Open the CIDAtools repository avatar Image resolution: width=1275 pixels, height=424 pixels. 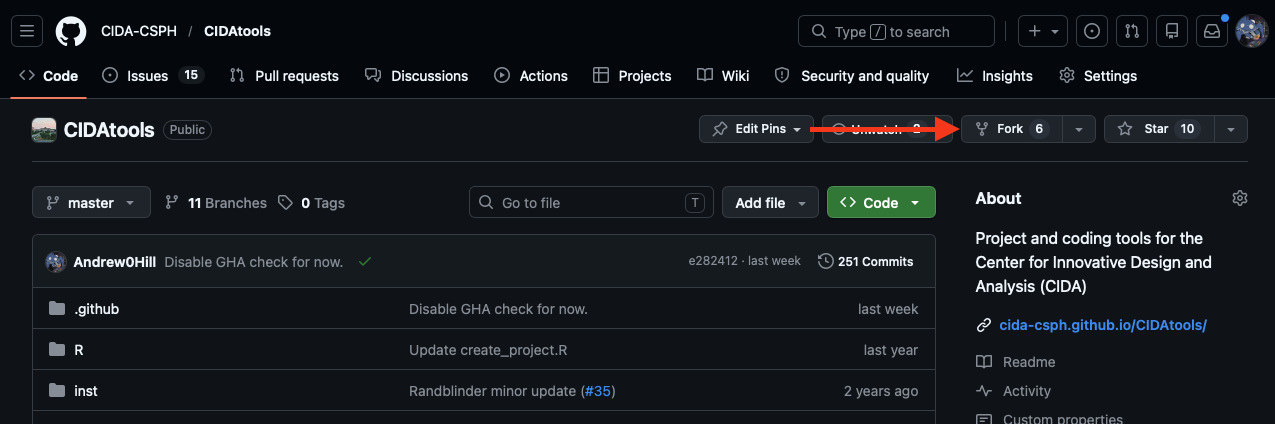pos(44,129)
